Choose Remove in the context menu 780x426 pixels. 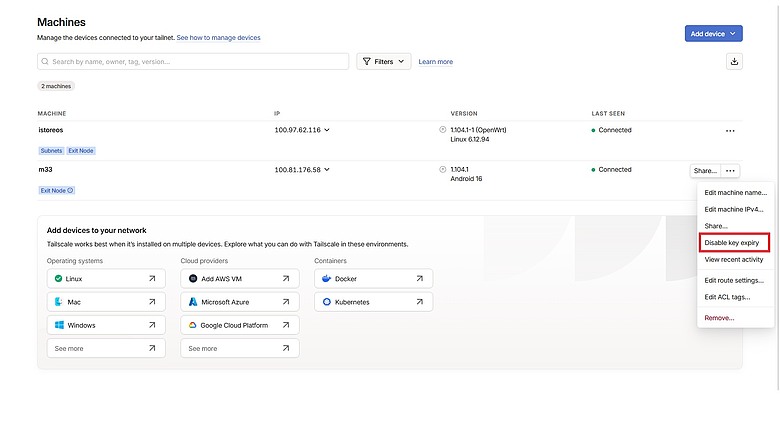(735, 318)
